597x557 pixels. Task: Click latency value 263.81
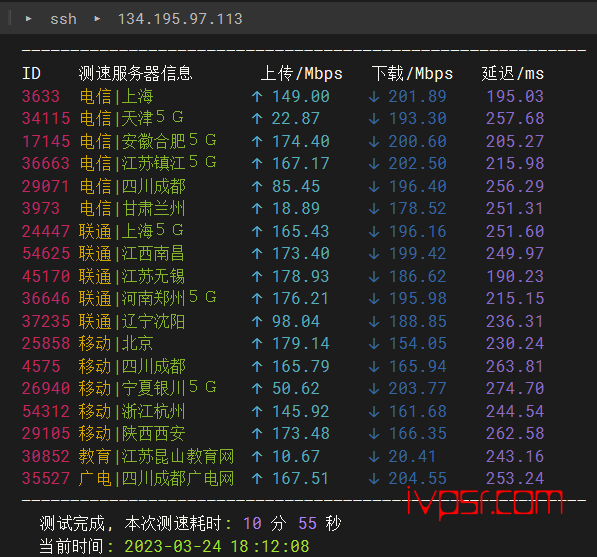click(515, 366)
